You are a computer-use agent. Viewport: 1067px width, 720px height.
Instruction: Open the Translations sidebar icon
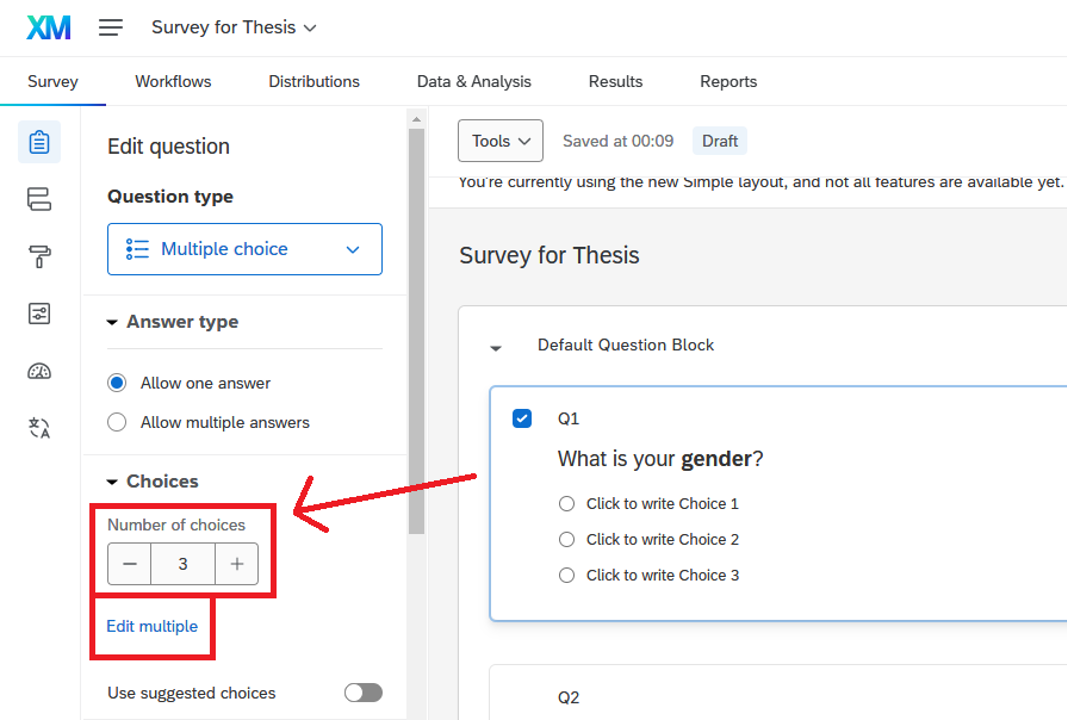click(39, 429)
